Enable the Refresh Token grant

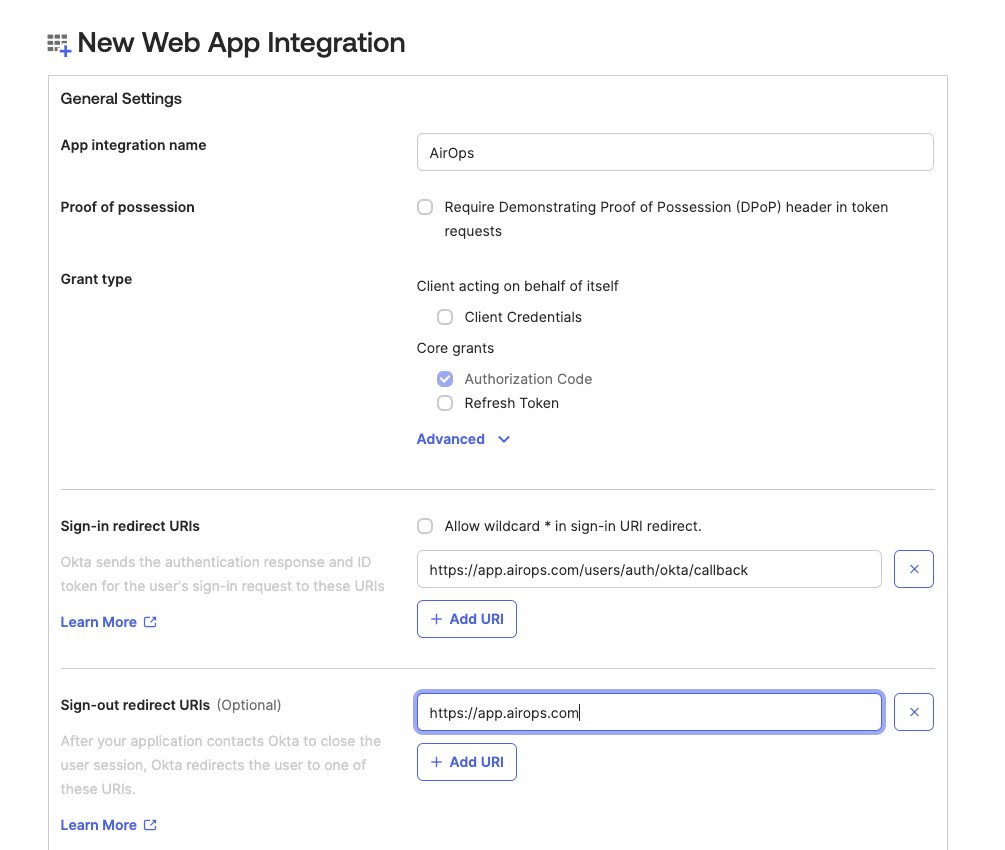tap(445, 403)
